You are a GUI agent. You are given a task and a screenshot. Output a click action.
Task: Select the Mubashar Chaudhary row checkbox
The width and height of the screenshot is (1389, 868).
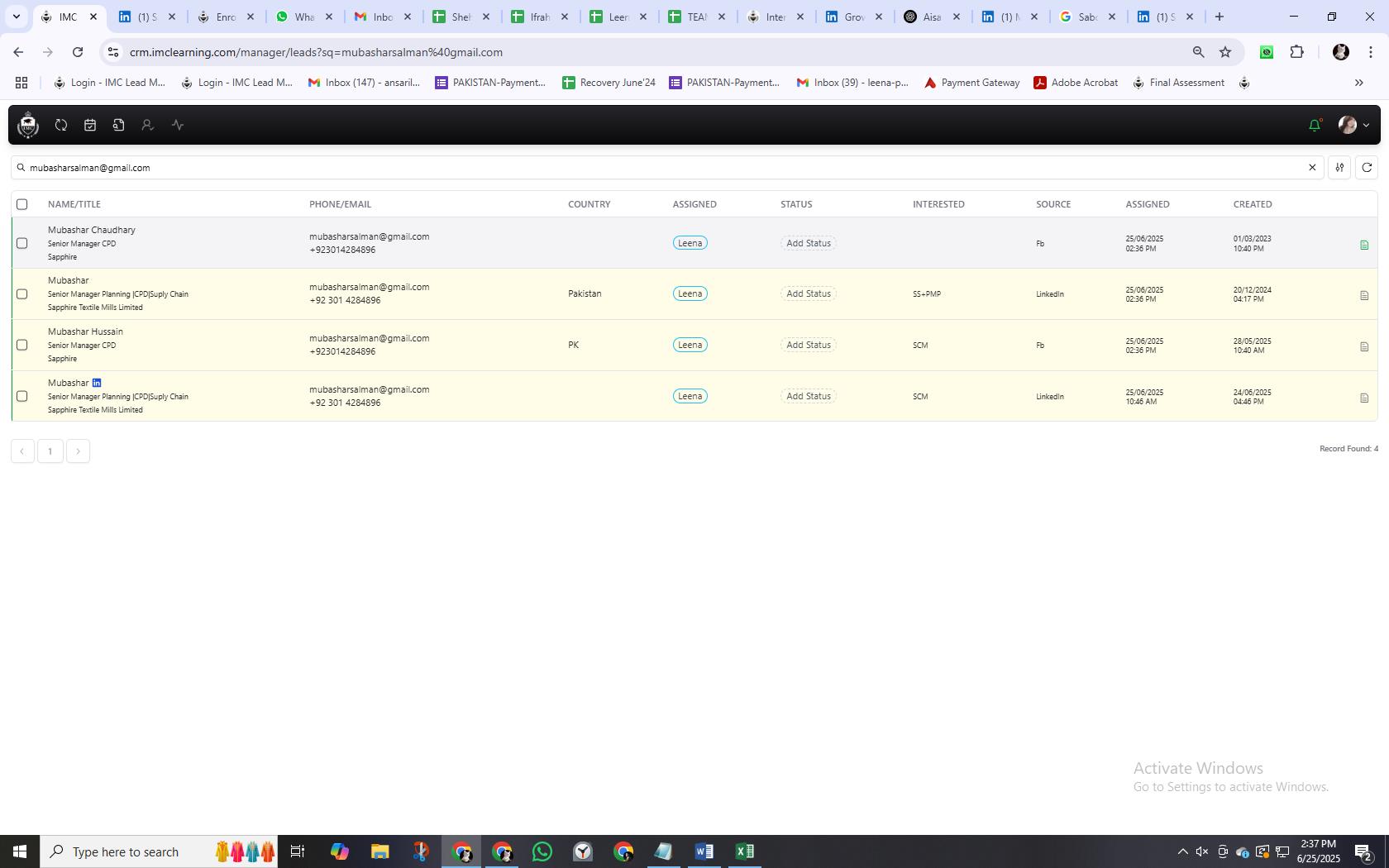tap(22, 243)
